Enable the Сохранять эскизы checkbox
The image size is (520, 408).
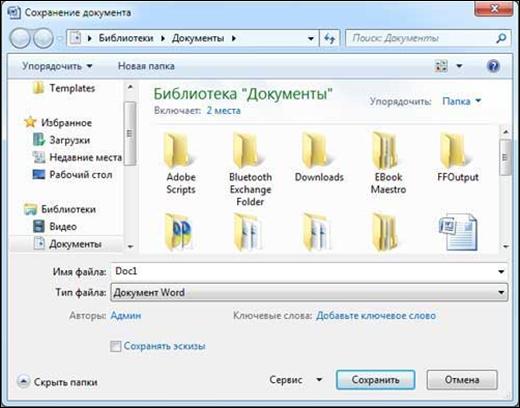[x=116, y=346]
